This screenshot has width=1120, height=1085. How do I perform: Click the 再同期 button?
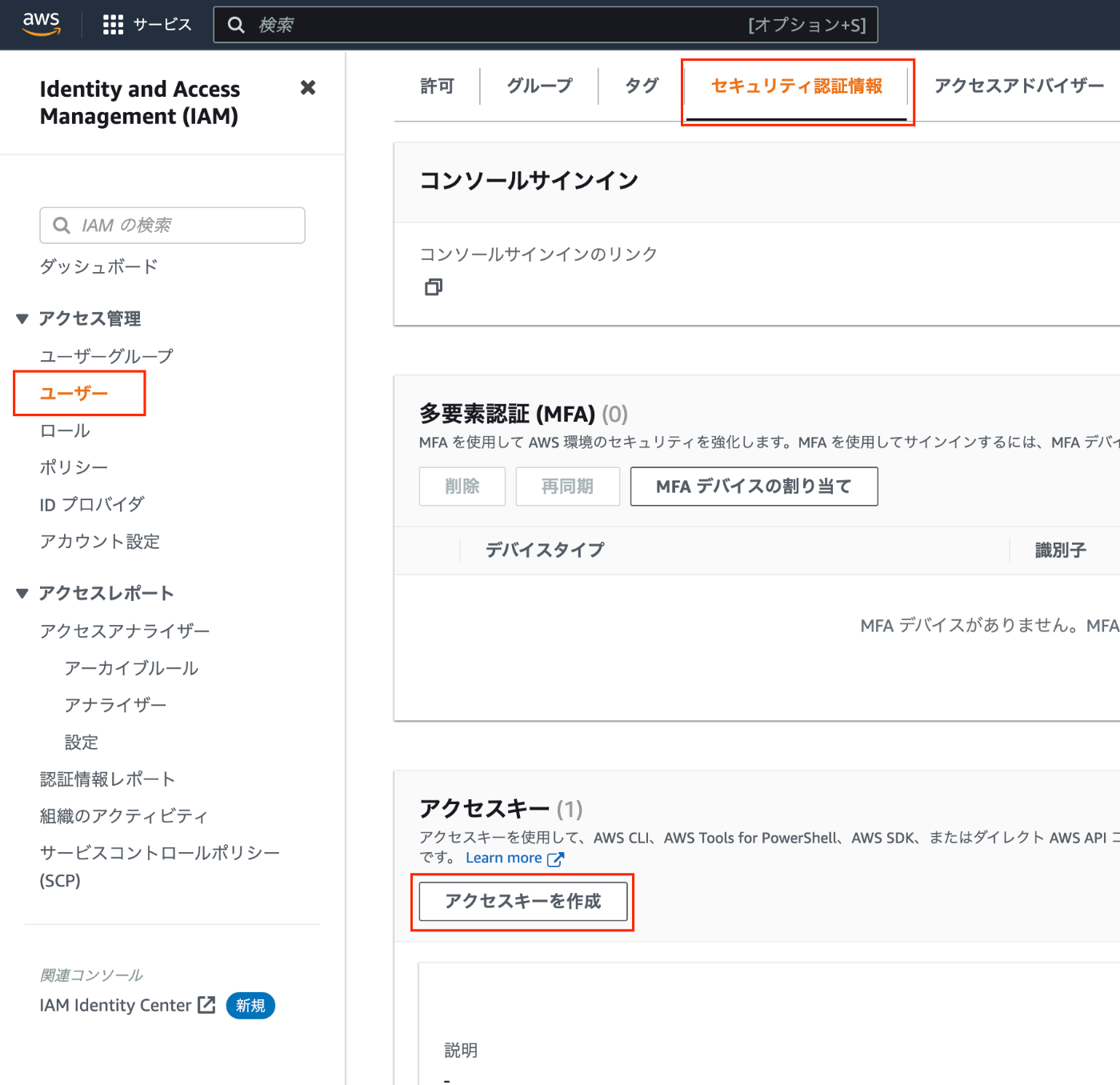pos(567,486)
